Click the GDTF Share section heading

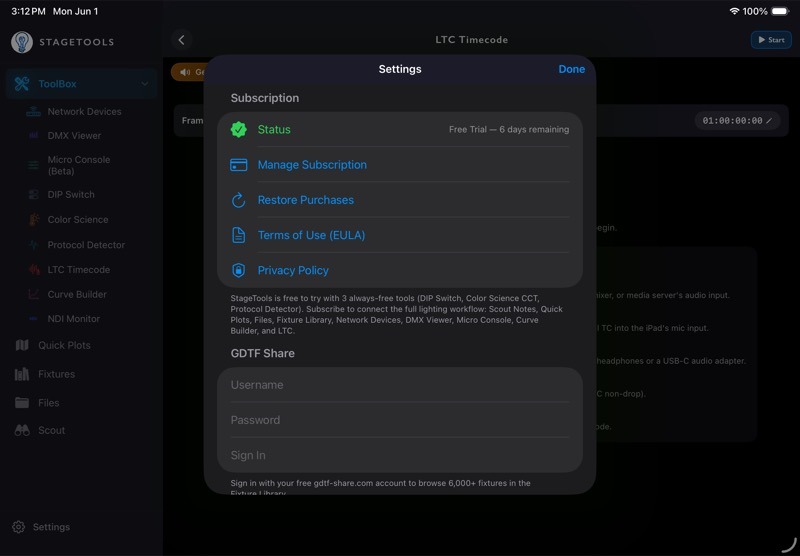[262, 353]
